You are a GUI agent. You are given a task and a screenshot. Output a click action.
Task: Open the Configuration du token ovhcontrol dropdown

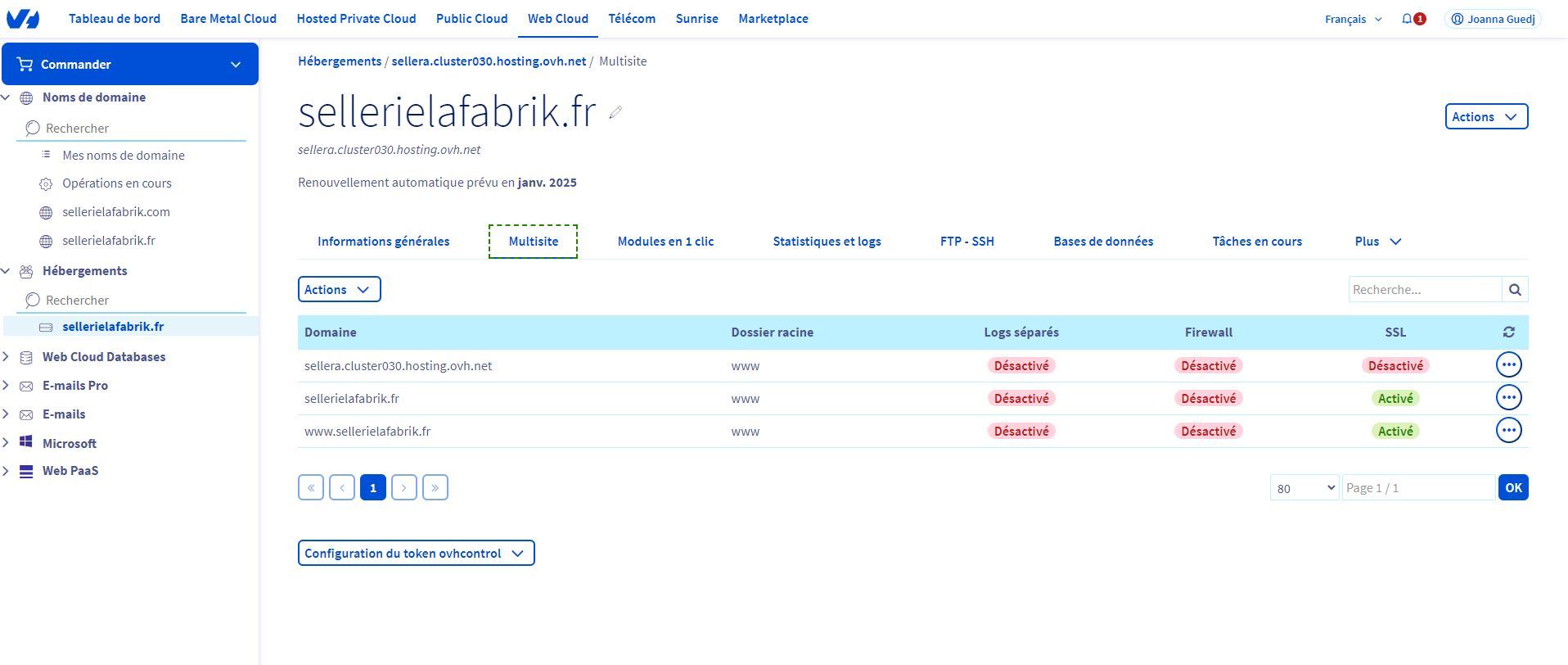(416, 554)
